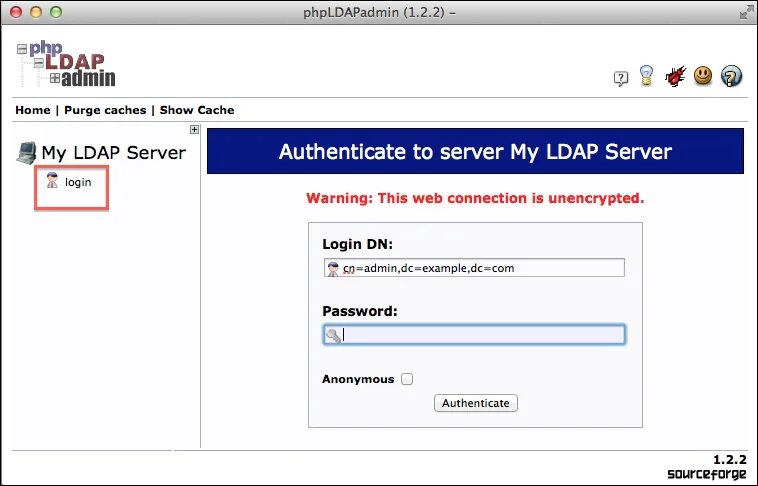Screen dimensions: 758x486
Task: Click the smiley face donate icon
Action: (x=703, y=76)
